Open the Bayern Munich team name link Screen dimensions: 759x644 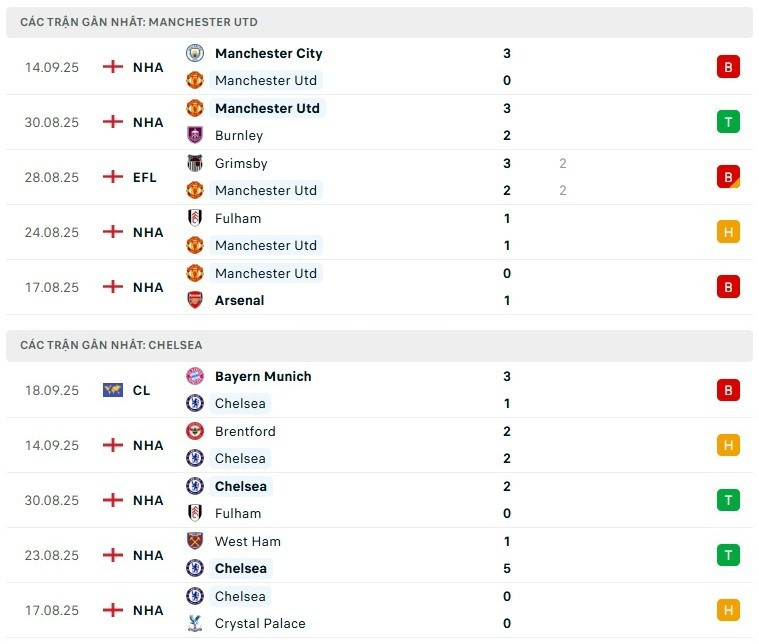click(263, 376)
